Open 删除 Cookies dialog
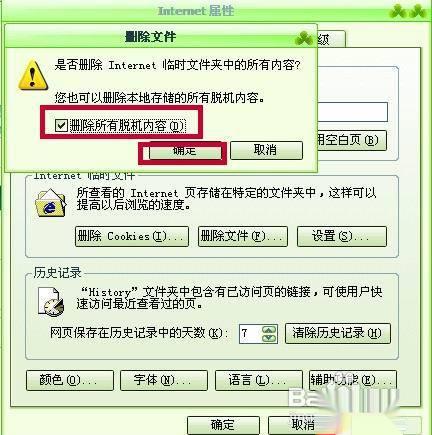Screen dimensions: 432x435 click(x=132, y=237)
